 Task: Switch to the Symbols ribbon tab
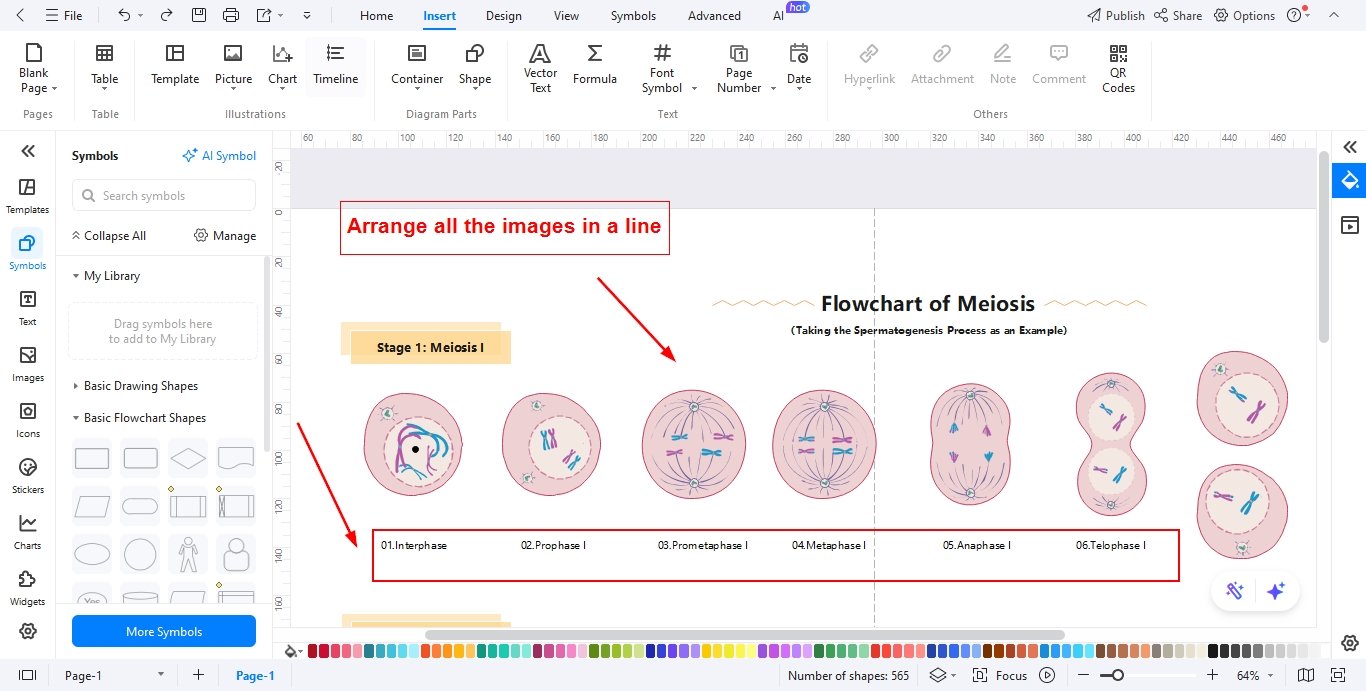click(x=633, y=16)
